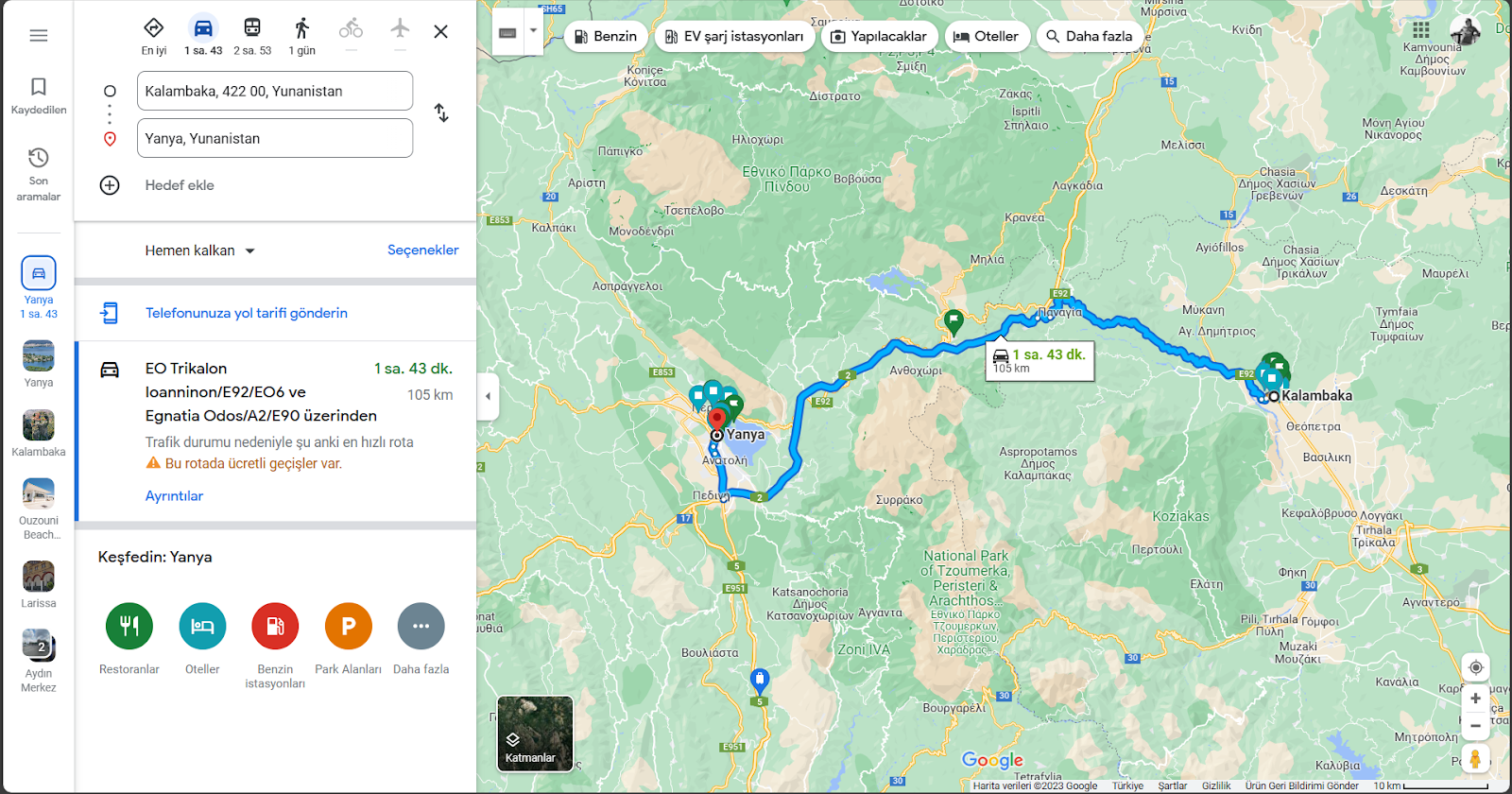The width and height of the screenshot is (1512, 794).
Task: Center map on my location
Action: pos(1475,667)
